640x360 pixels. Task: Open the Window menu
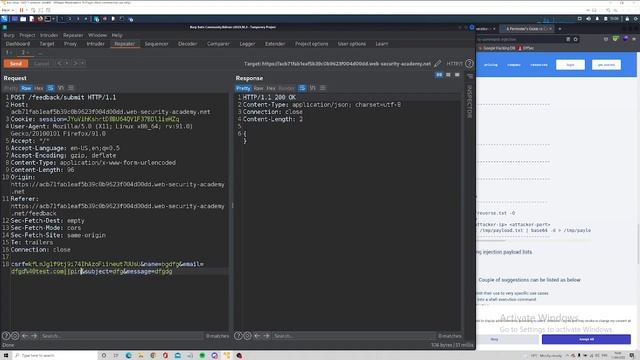pyautogui.click(x=98, y=36)
